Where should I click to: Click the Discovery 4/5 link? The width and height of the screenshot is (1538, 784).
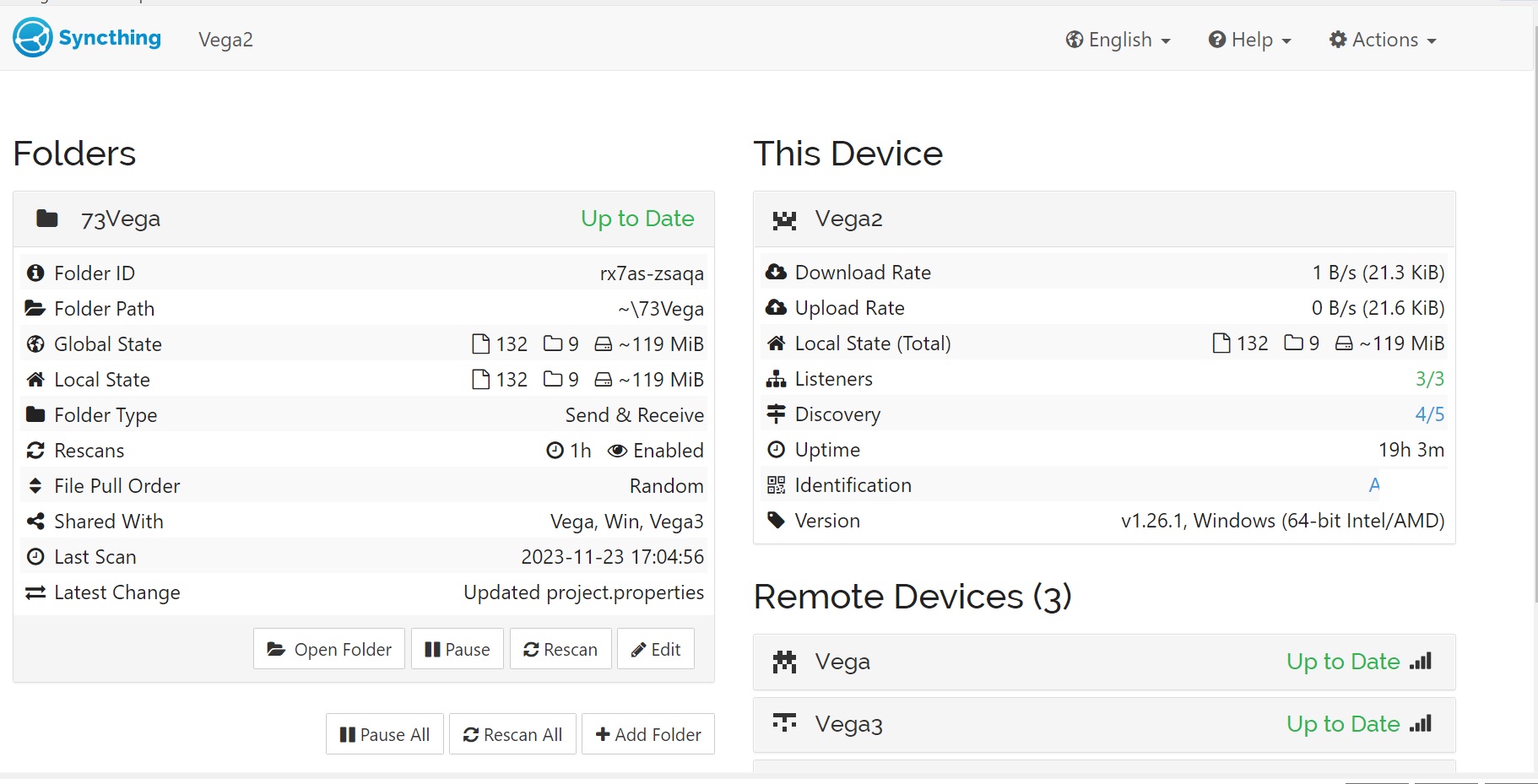[1430, 414]
